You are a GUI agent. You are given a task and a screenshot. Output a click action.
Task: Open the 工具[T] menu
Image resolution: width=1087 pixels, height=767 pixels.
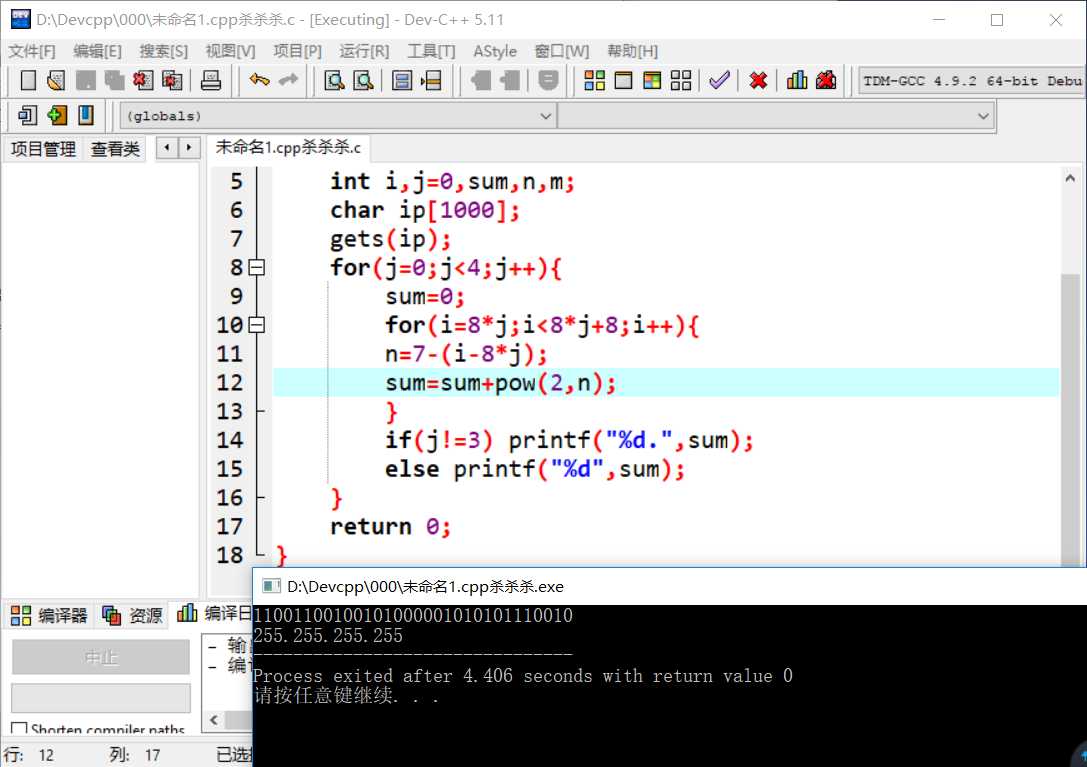pos(431,51)
